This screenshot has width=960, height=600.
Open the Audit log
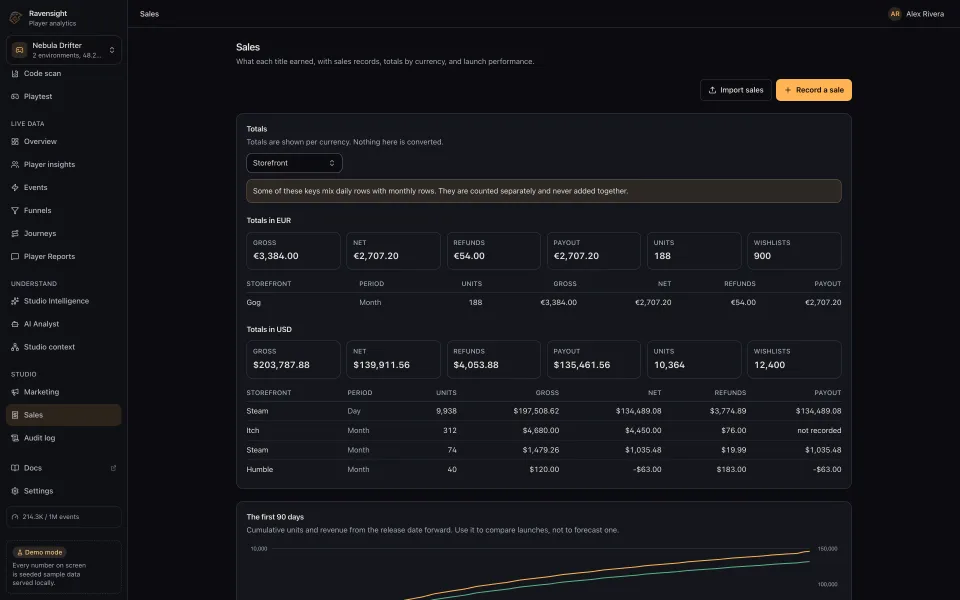coord(64,438)
